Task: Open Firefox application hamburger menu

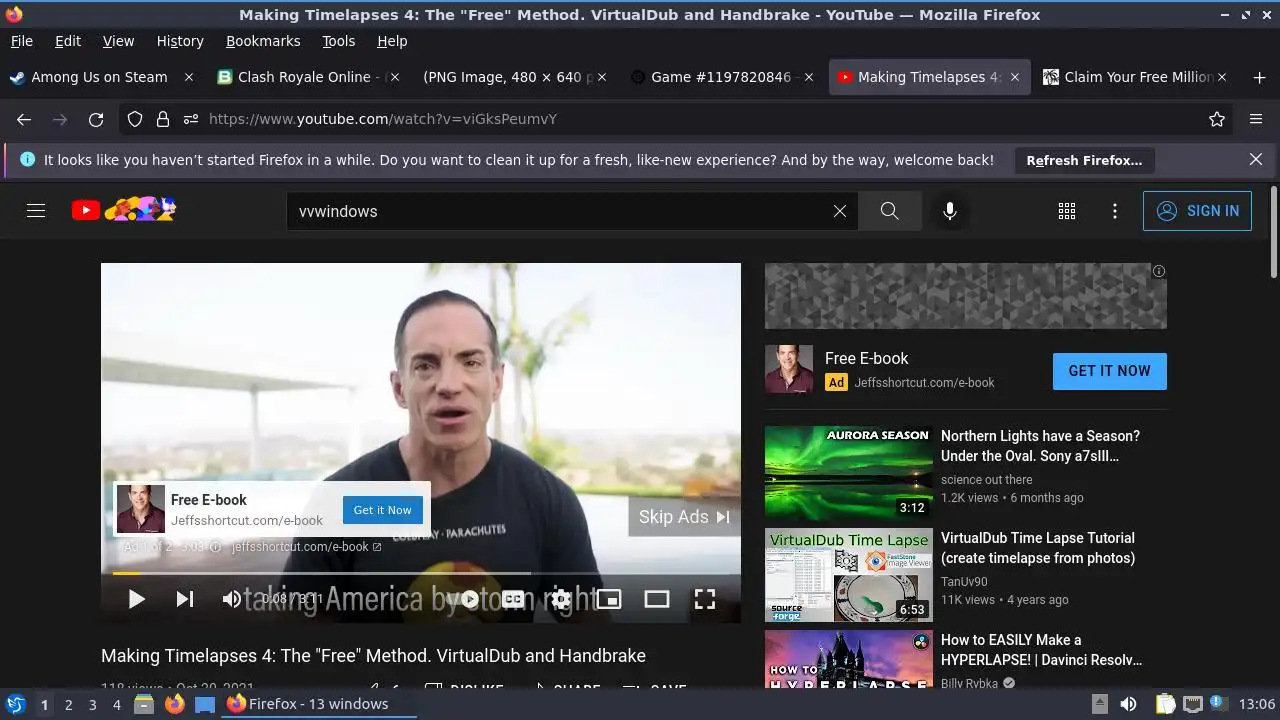Action: pyautogui.click(x=1256, y=119)
